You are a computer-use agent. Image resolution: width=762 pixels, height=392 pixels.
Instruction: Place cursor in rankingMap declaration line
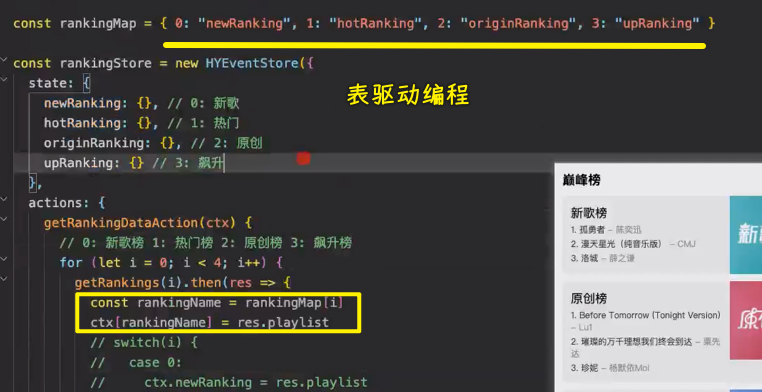(364, 23)
